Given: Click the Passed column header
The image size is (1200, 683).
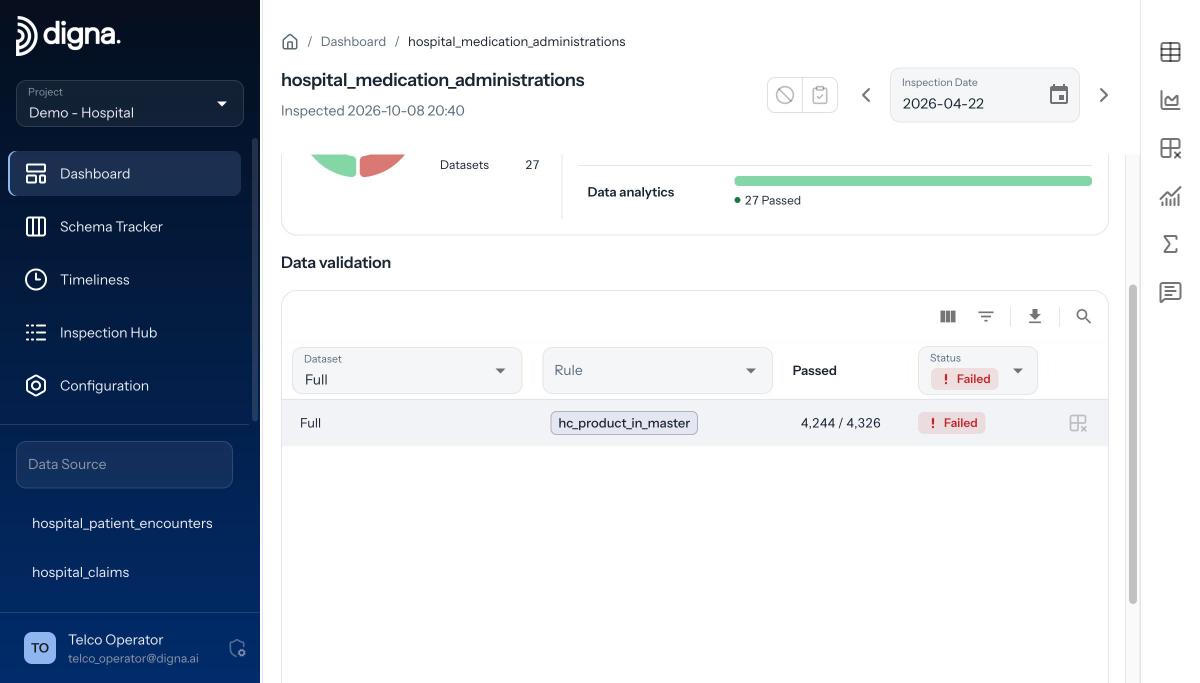Looking at the screenshot, I should (814, 371).
